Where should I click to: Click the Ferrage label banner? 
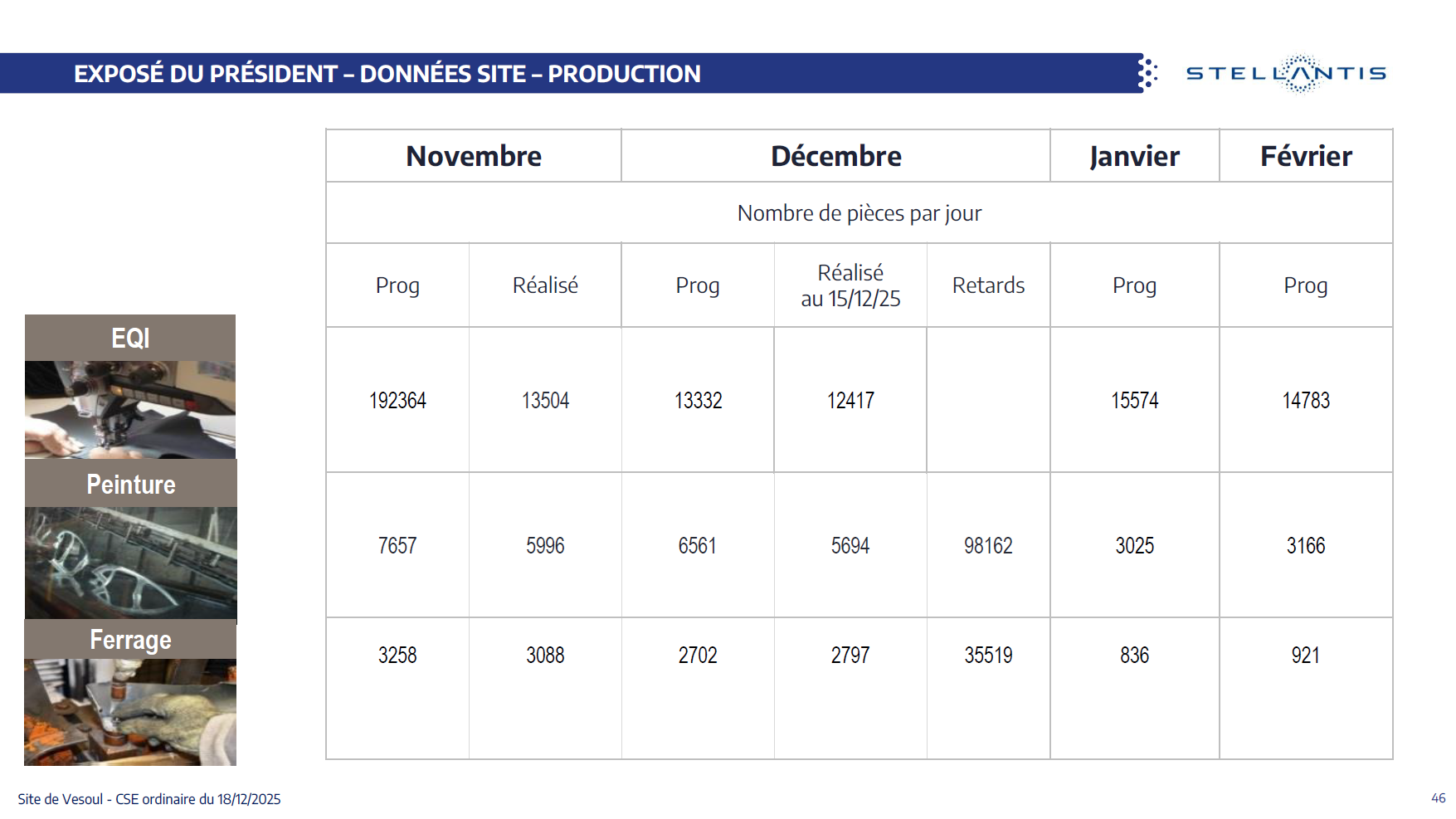[x=130, y=640]
